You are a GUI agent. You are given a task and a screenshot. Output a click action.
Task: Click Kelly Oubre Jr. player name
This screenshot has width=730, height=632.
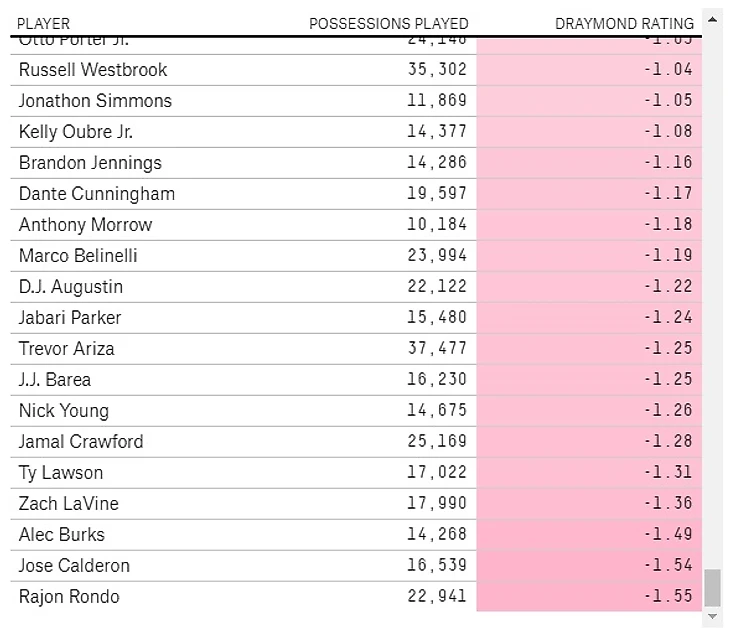[x=76, y=132]
